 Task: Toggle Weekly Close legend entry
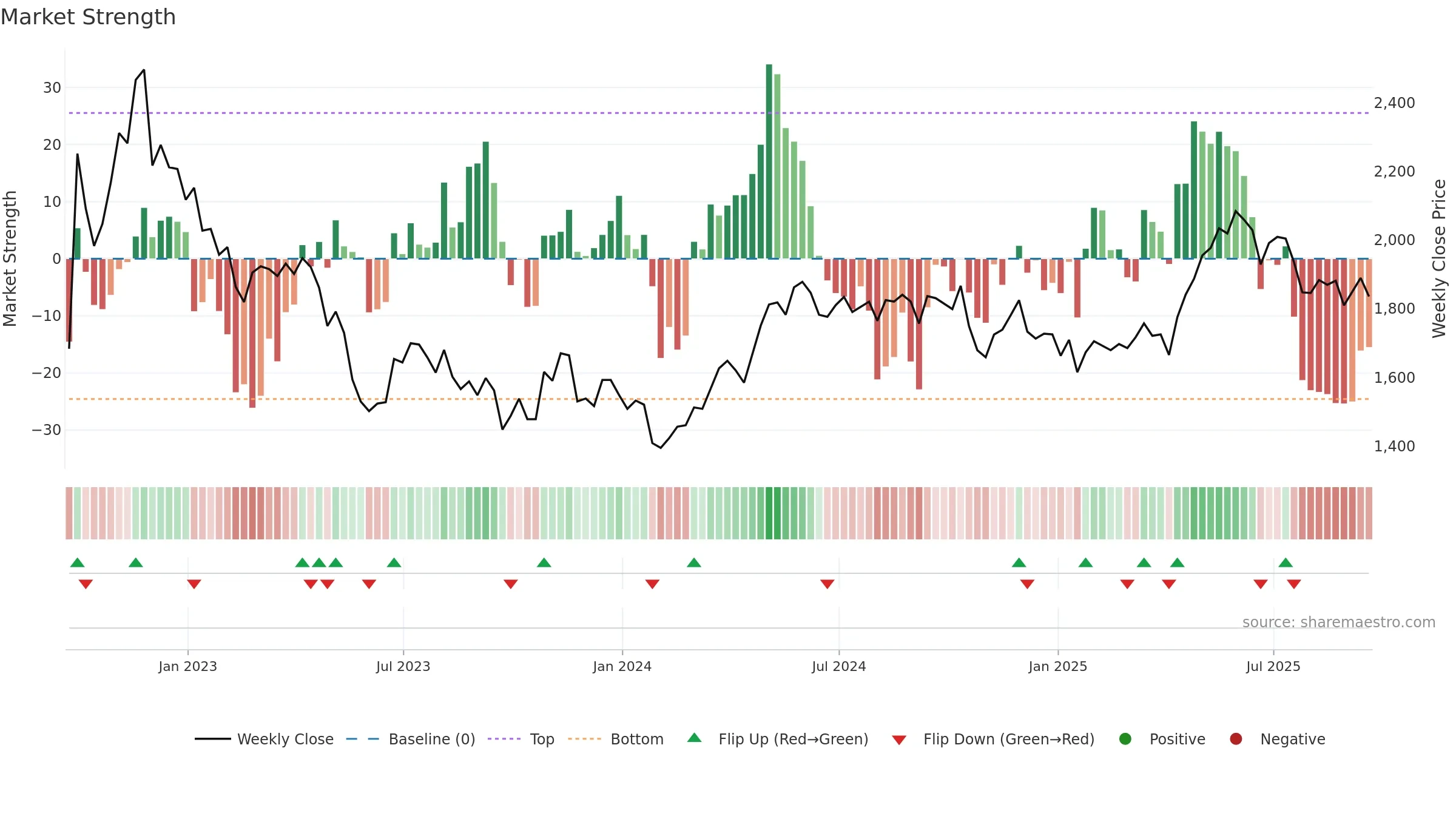pos(264,739)
